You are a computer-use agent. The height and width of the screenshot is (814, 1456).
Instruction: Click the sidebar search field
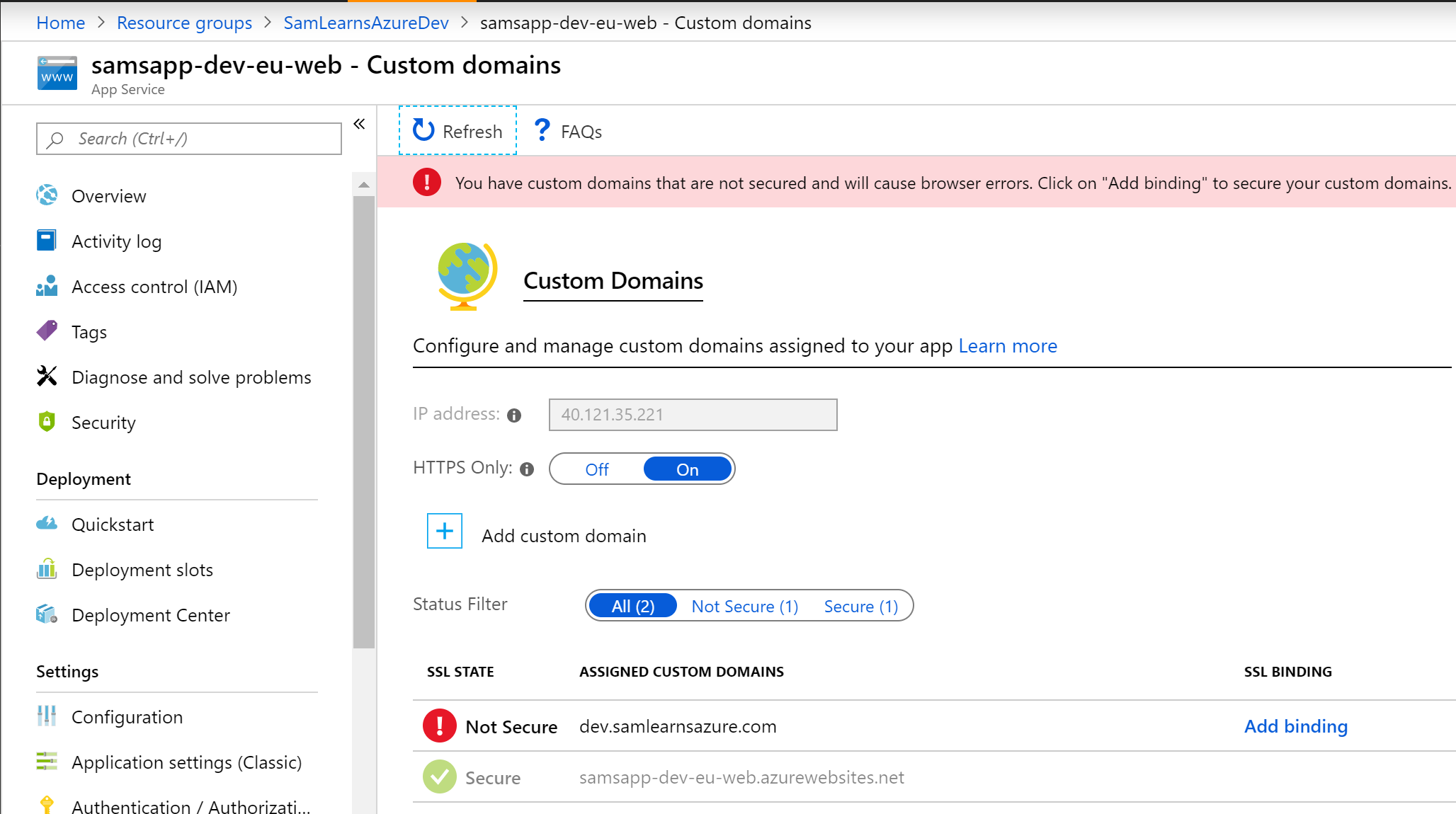189,139
